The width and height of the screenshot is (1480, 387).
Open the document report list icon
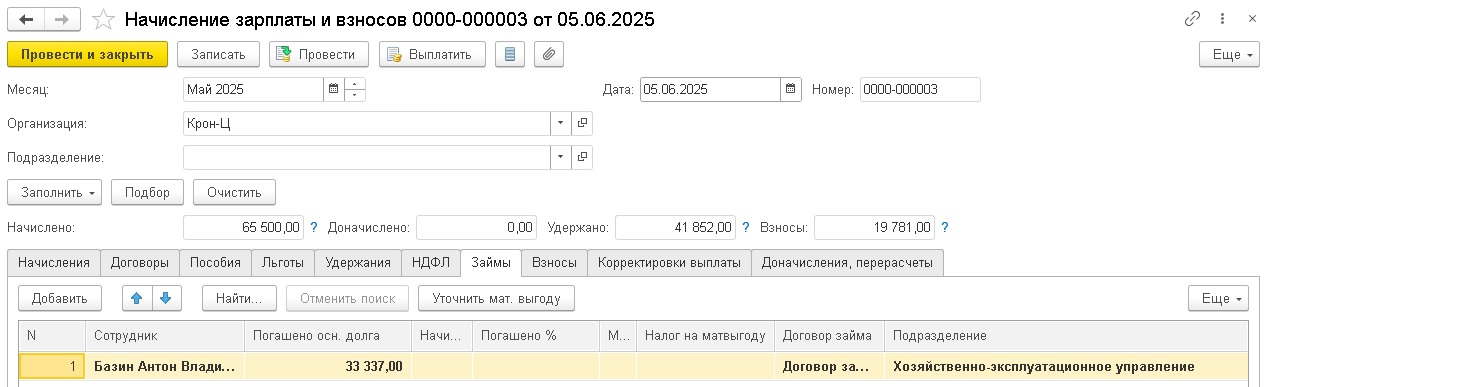510,54
